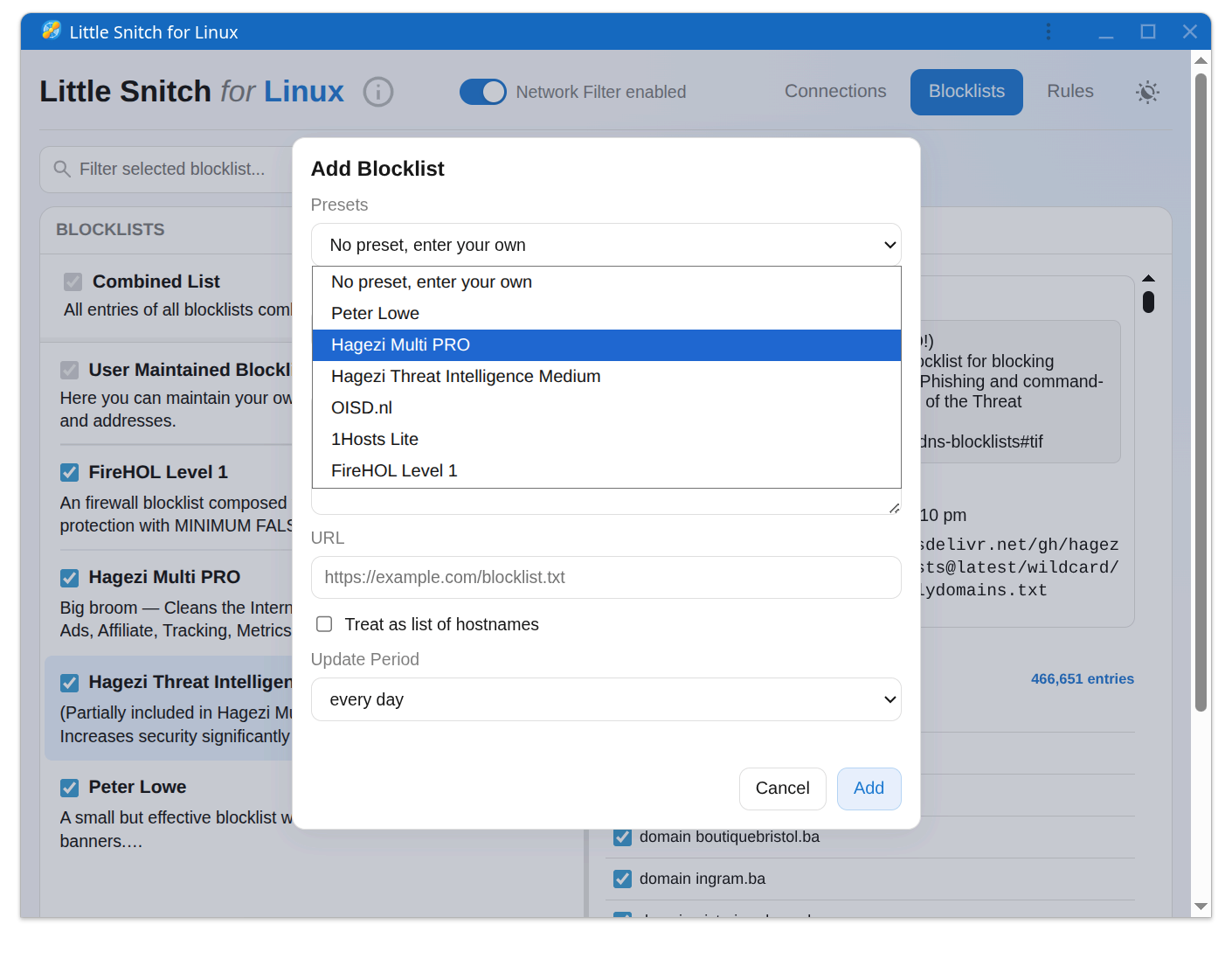Click the Little Snitch app icon in the title bar
The image size is (1232, 959).
52,31
